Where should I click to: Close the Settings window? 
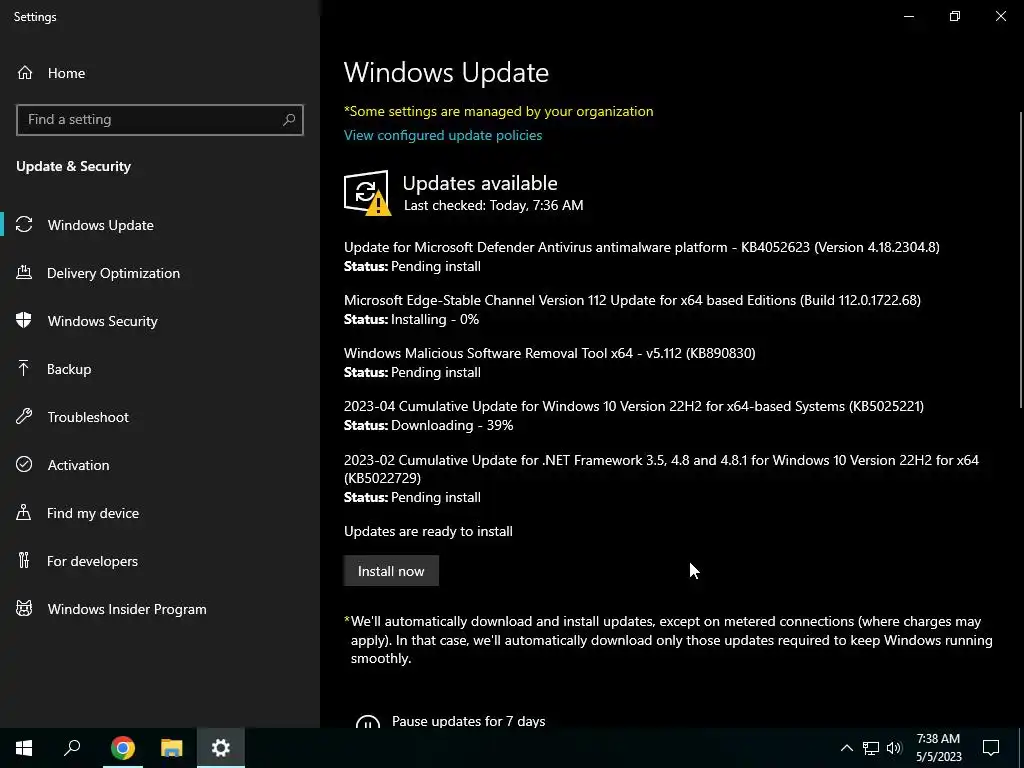coord(1000,16)
